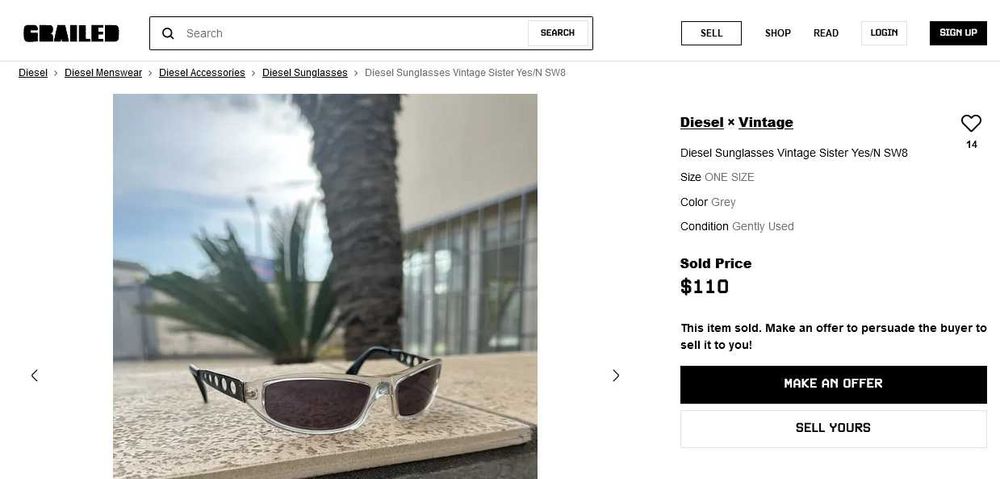Open the Vintage designer link
Screen dimensions: 1000x479
point(766,122)
